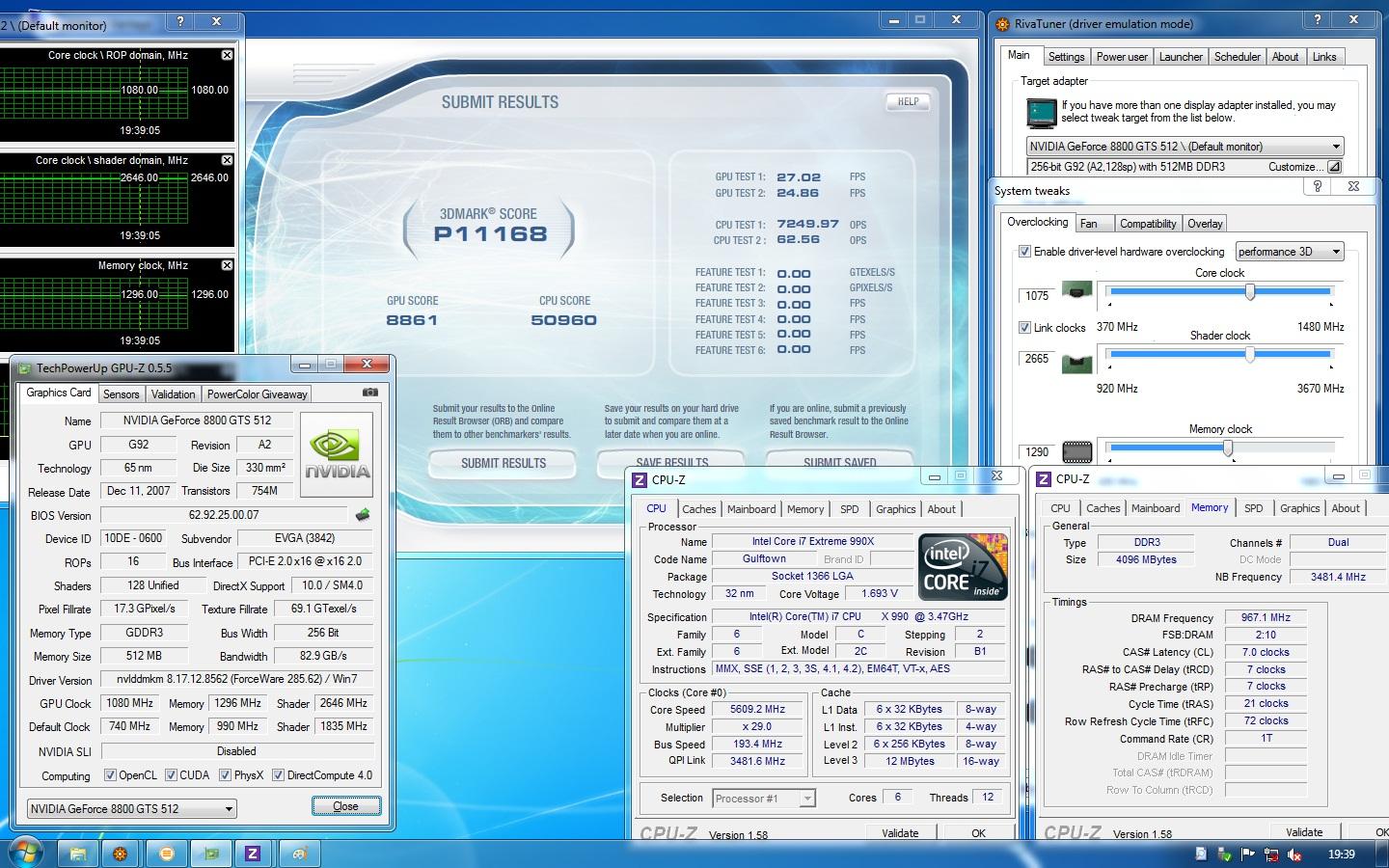Click the Action Center flag tray icon
Image resolution: width=1389 pixels, height=868 pixels.
pyautogui.click(x=1249, y=854)
